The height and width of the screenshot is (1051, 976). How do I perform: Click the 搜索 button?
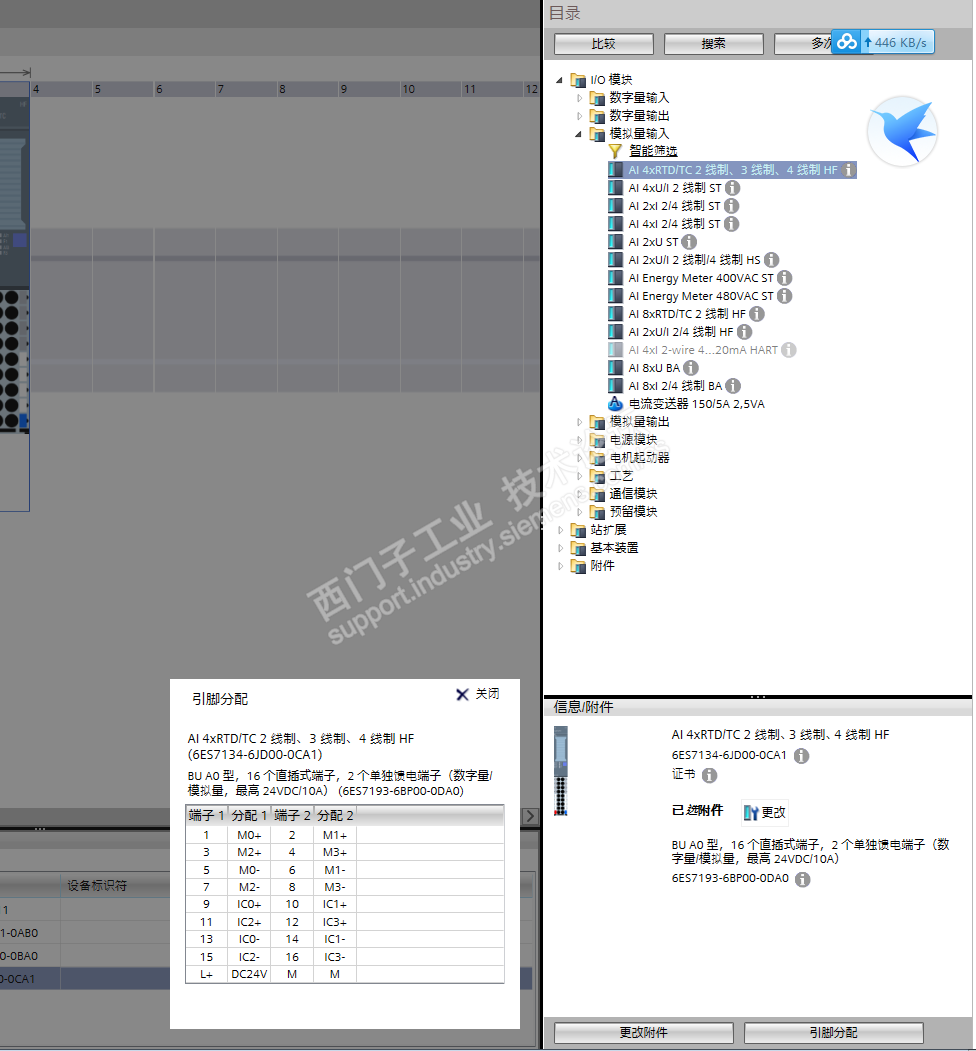coord(713,44)
